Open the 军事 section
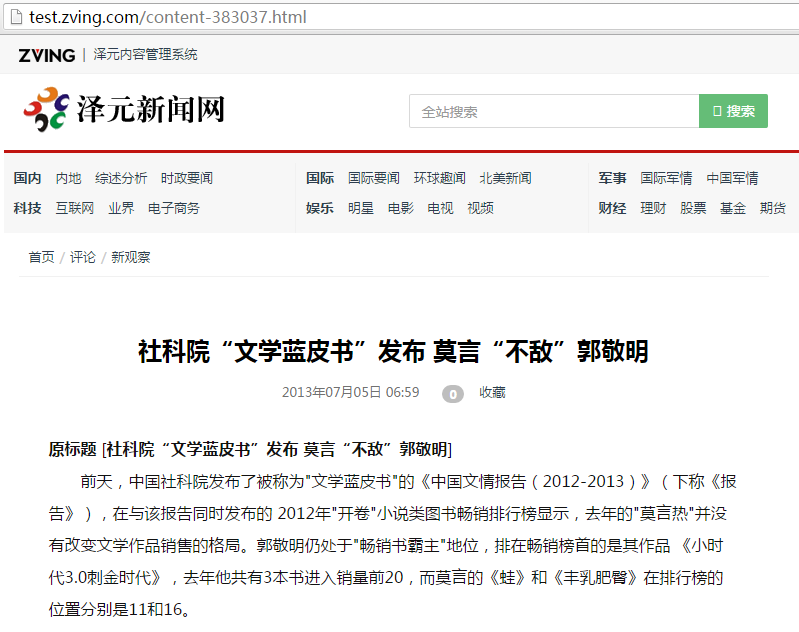Image resolution: width=799 pixels, height=632 pixels. pyautogui.click(x=612, y=178)
